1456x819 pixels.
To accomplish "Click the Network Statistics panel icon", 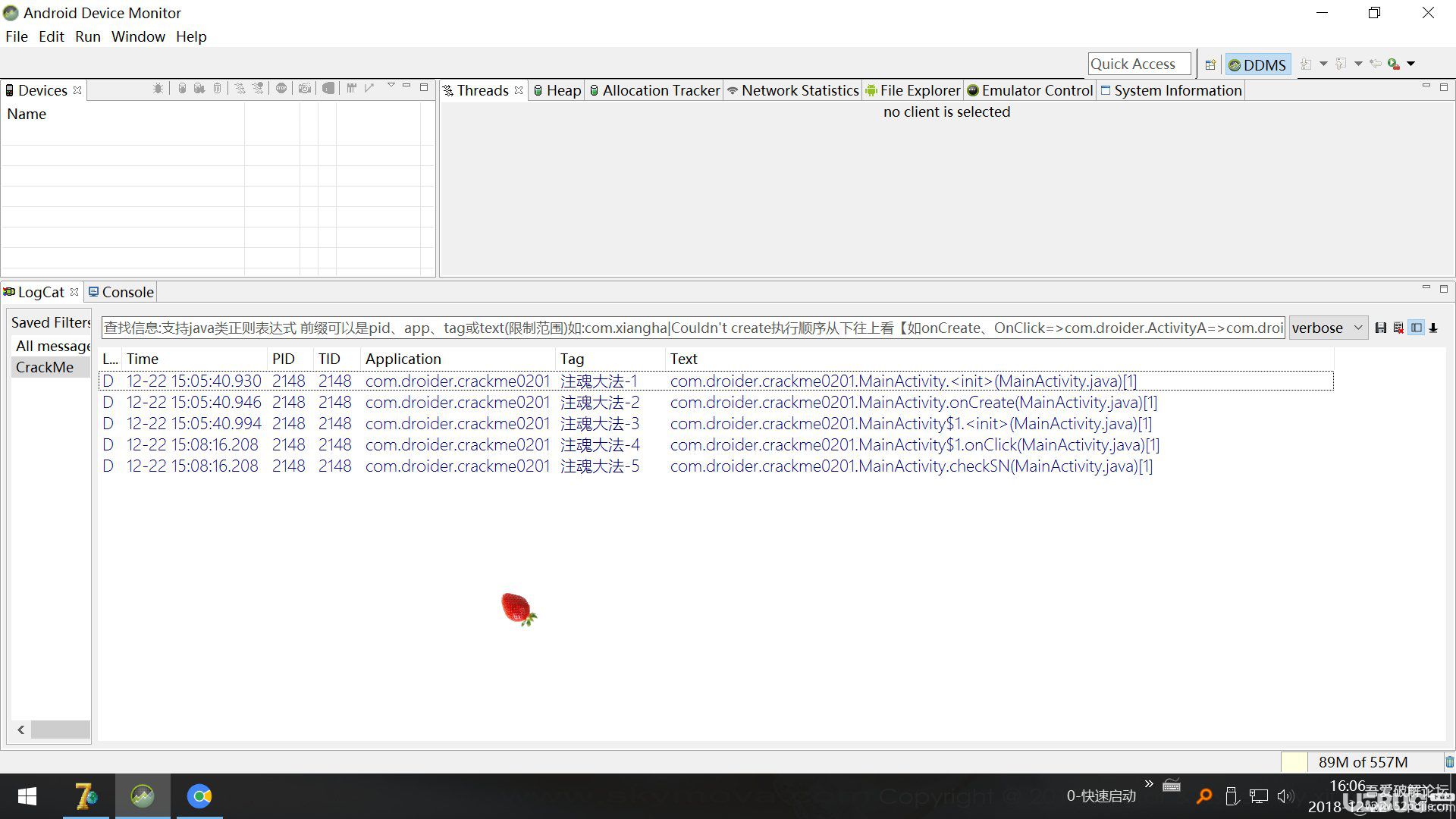I will [x=733, y=90].
